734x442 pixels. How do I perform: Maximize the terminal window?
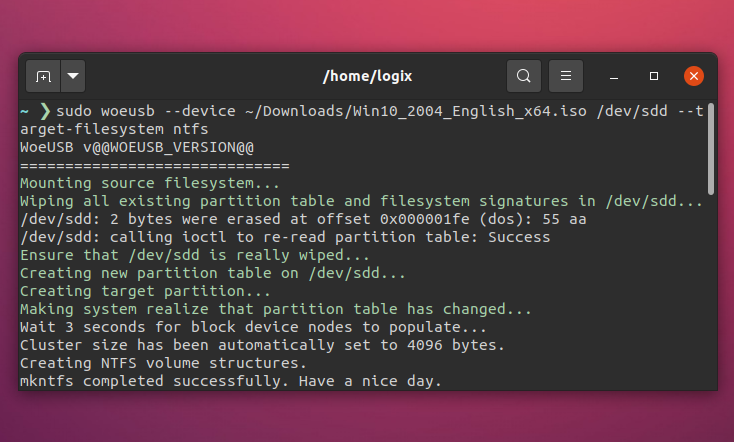click(x=654, y=76)
